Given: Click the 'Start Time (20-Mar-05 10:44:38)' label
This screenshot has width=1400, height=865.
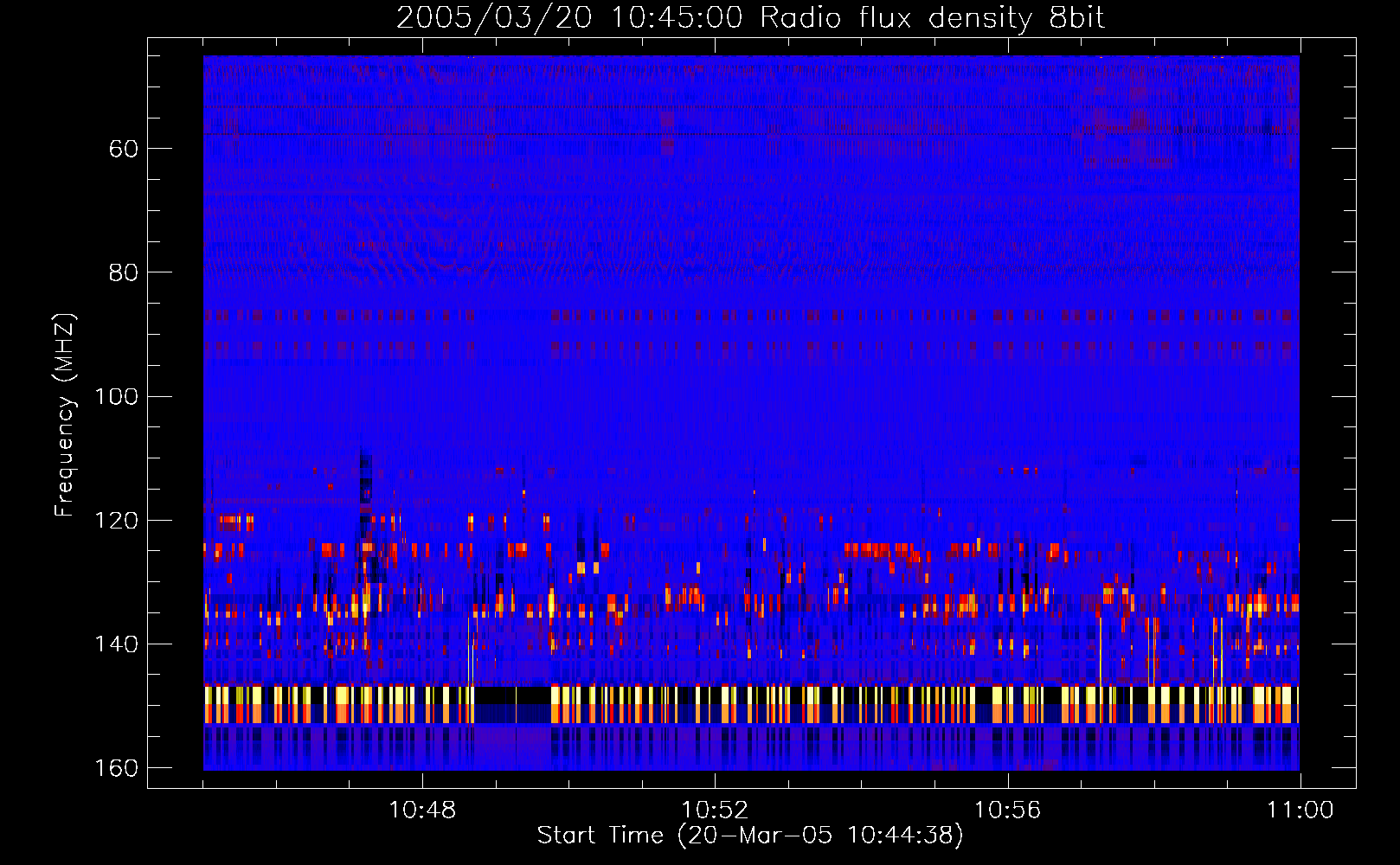Looking at the screenshot, I should 750,836.
